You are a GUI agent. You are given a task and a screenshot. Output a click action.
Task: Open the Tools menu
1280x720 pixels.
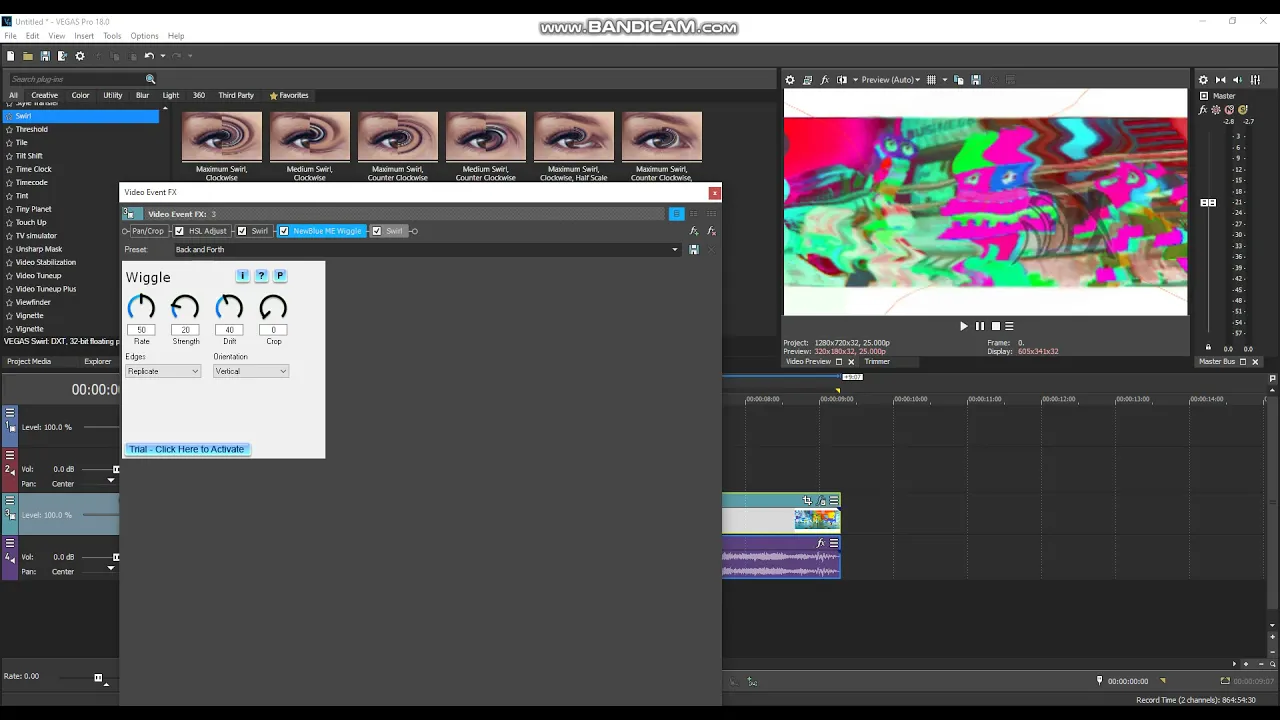click(x=112, y=36)
